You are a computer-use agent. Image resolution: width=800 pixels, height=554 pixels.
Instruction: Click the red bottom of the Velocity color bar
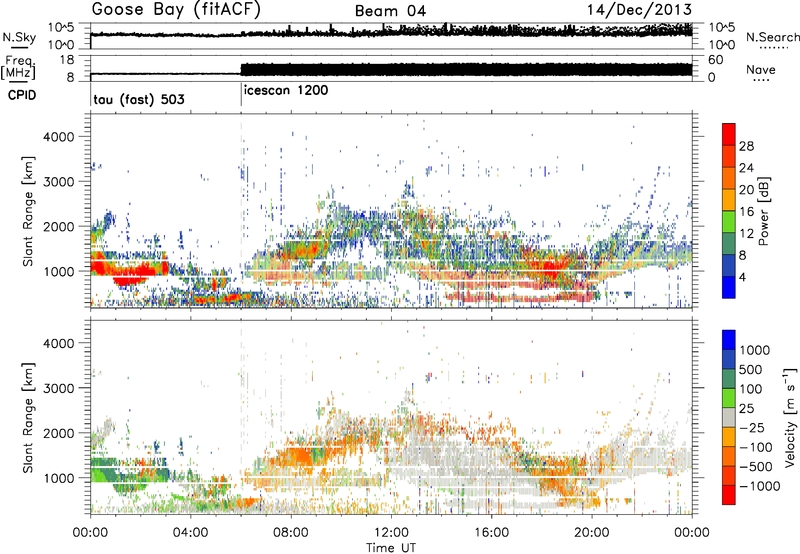tap(729, 495)
